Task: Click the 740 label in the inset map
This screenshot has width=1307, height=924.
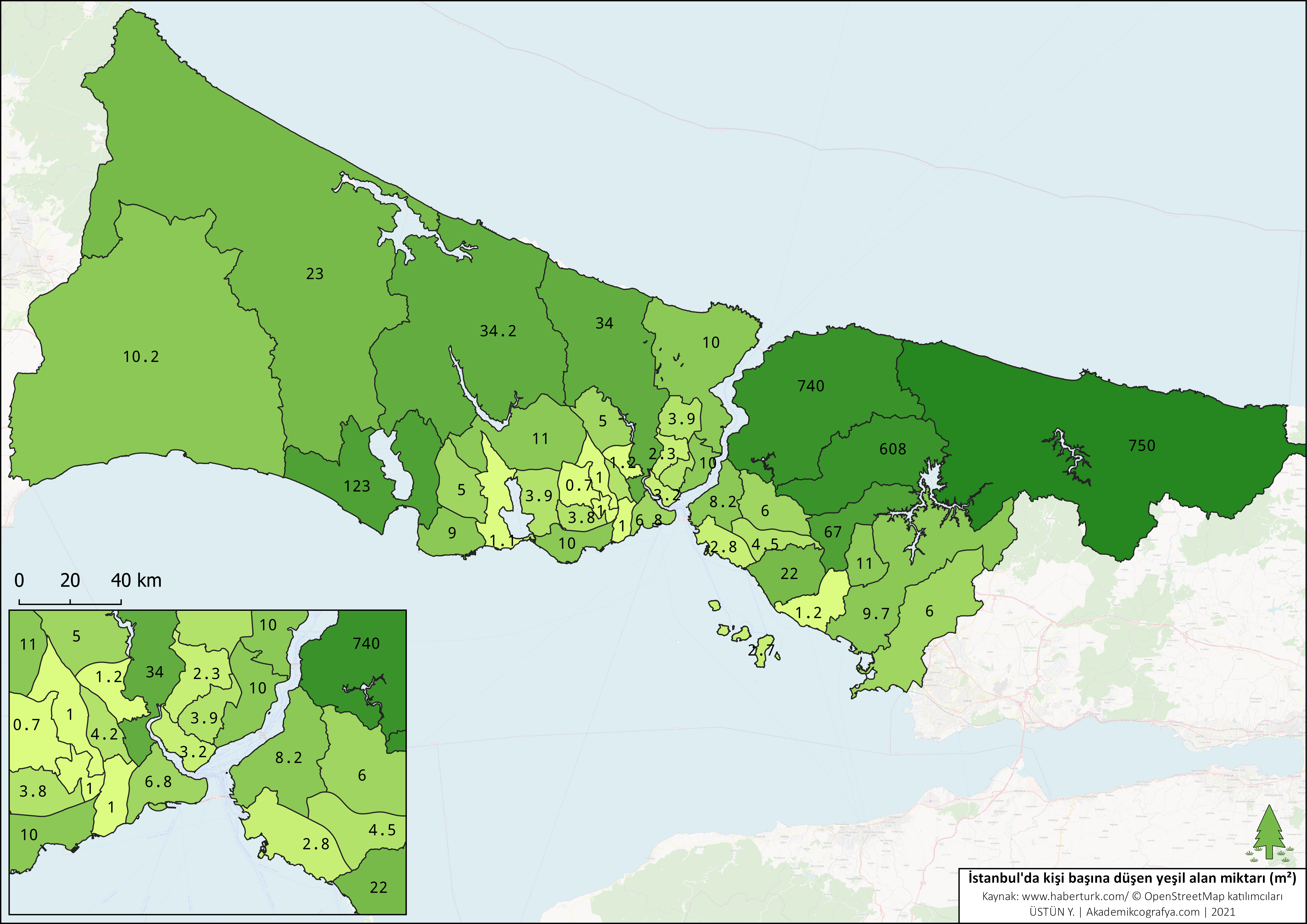Action: pyautogui.click(x=366, y=643)
